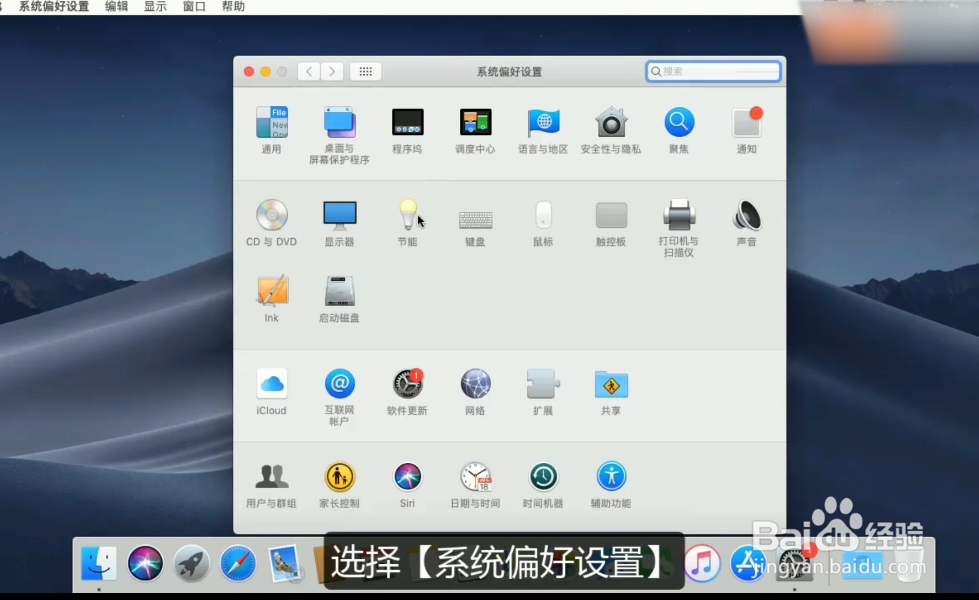Image resolution: width=979 pixels, height=600 pixels.
Task: Open 节能 (Energy Saver) preferences
Action: click(407, 213)
